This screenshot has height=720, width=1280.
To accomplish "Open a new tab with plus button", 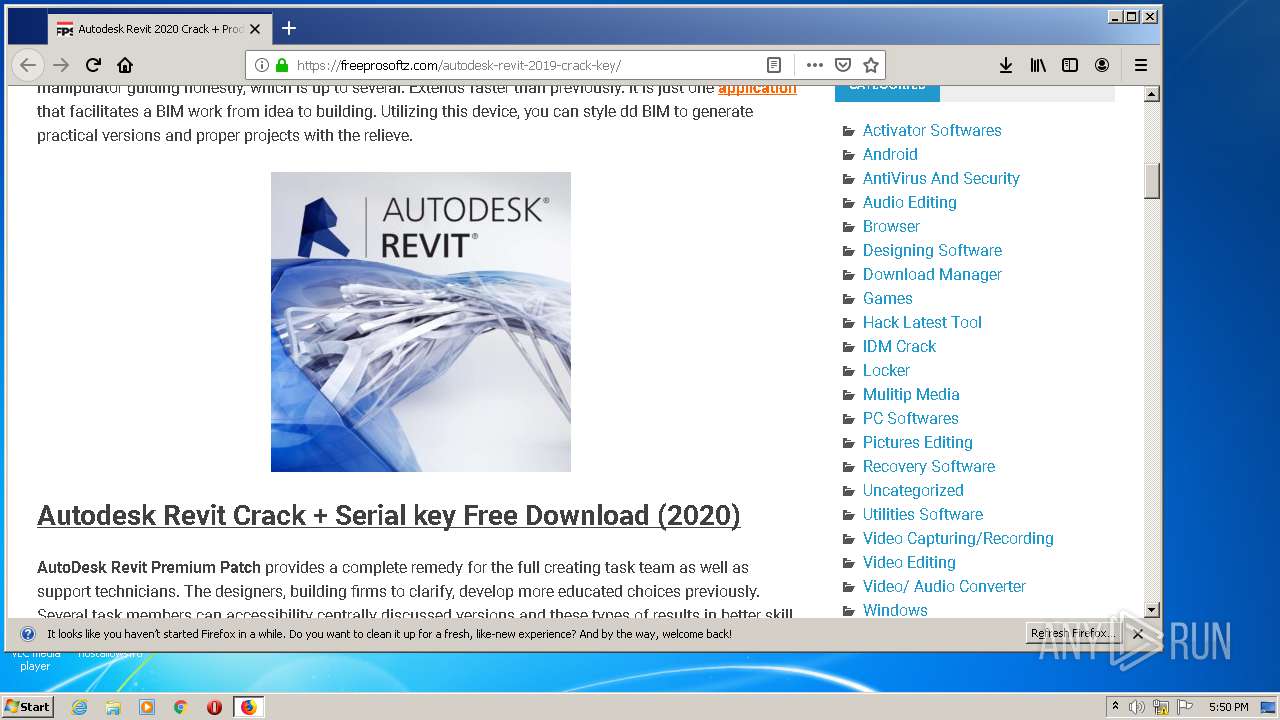I will [289, 28].
